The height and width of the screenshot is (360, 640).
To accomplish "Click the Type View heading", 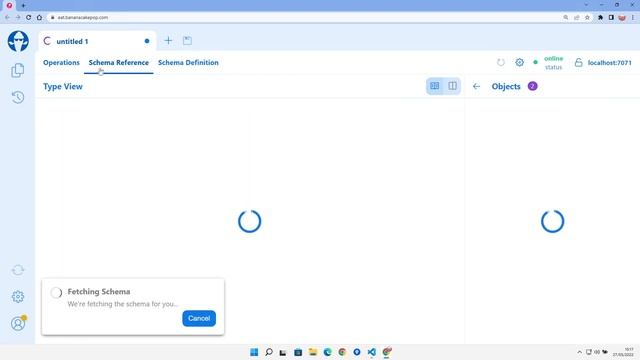I will click(63, 87).
